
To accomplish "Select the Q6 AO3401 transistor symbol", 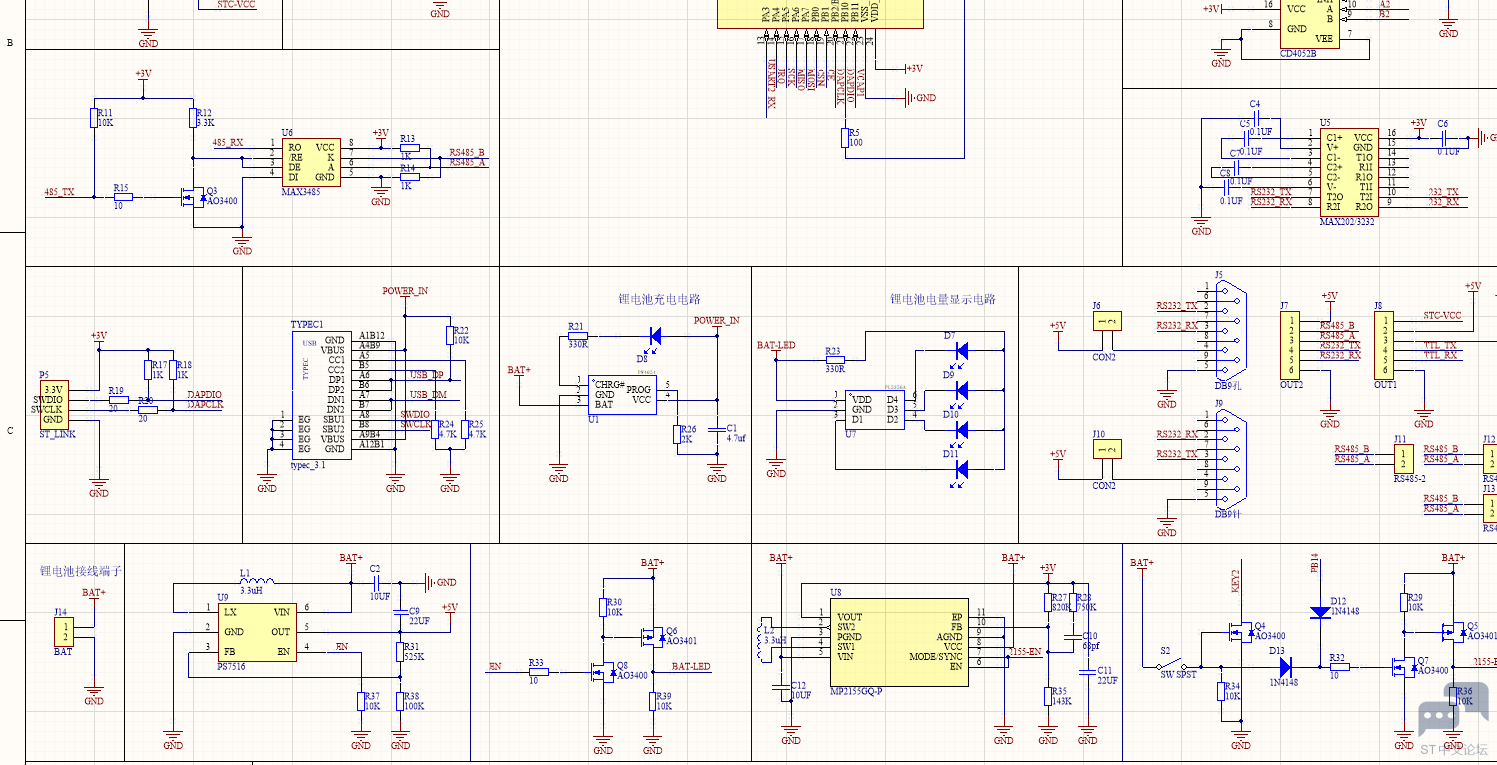I will pyautogui.click(x=653, y=635).
